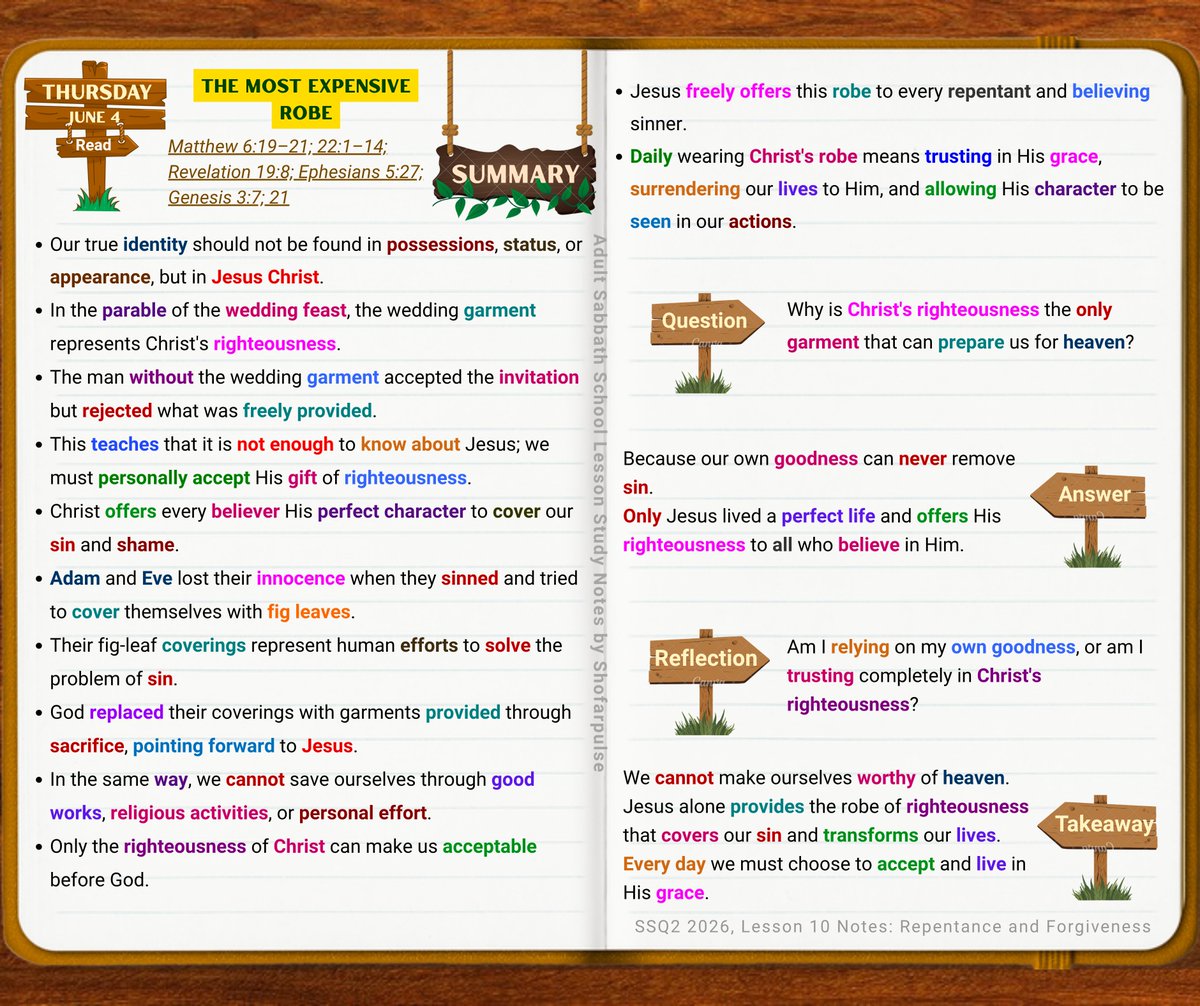Click the orange word 'surrendering'
Viewport: 1200px width, 1006px height.
coord(685,189)
